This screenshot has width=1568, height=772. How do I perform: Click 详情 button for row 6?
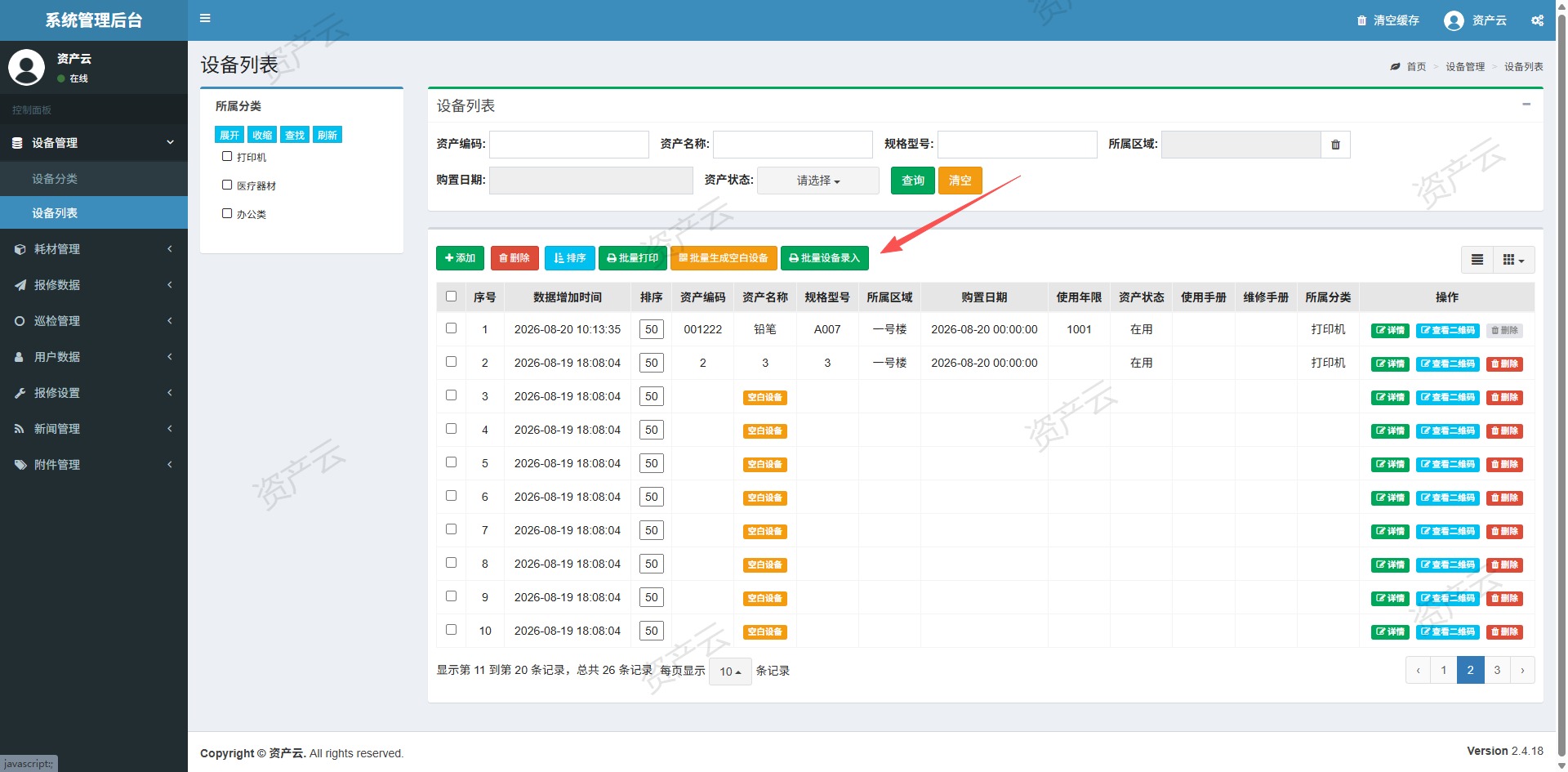[x=1390, y=498]
